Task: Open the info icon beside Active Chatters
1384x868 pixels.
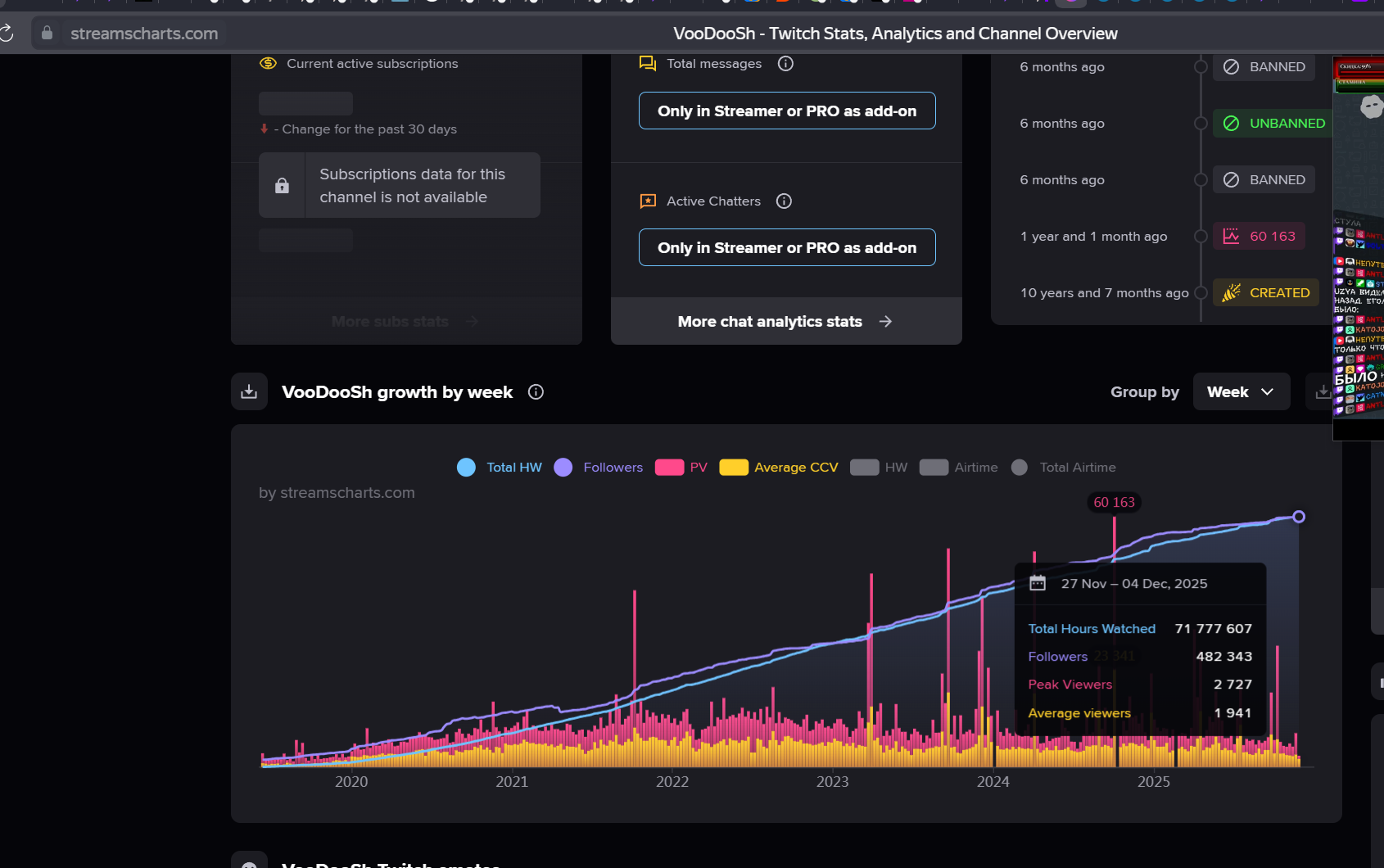Action: pyautogui.click(x=784, y=201)
